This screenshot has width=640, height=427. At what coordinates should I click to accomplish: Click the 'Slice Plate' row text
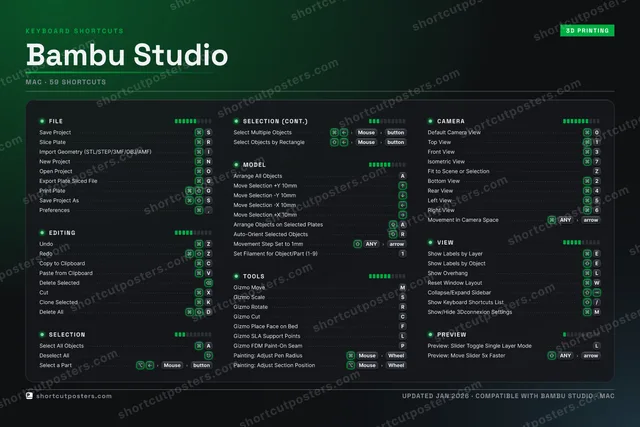pyautogui.click(x=52, y=142)
